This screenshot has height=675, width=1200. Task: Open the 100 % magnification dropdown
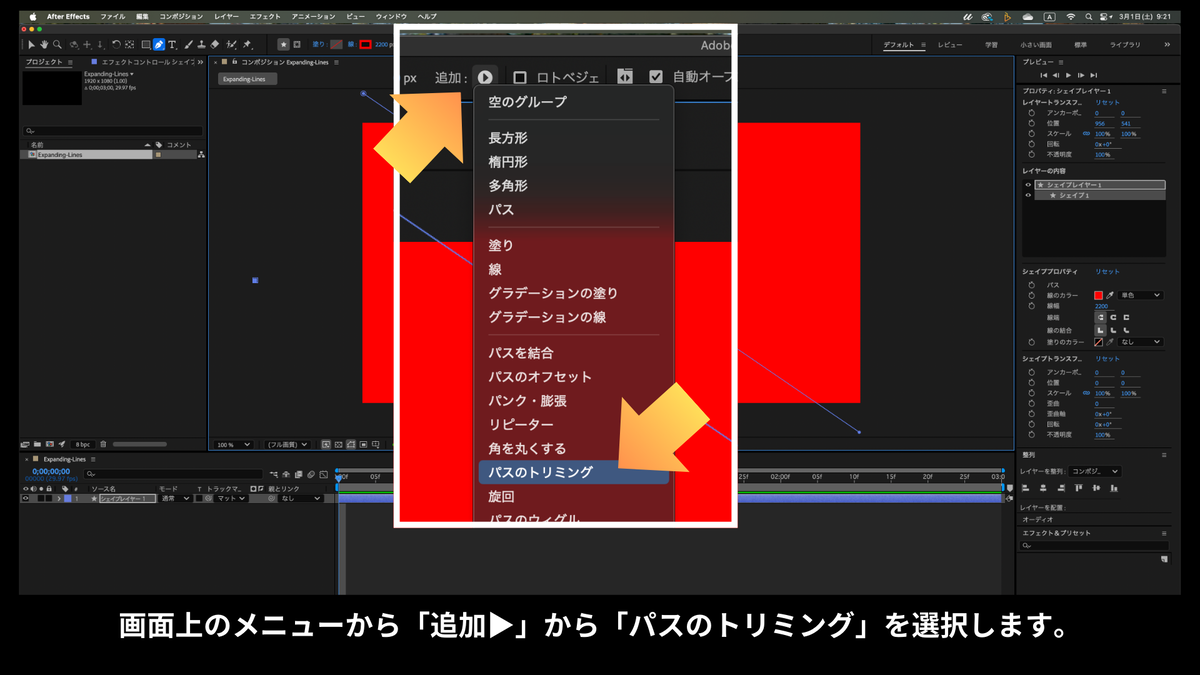point(235,445)
